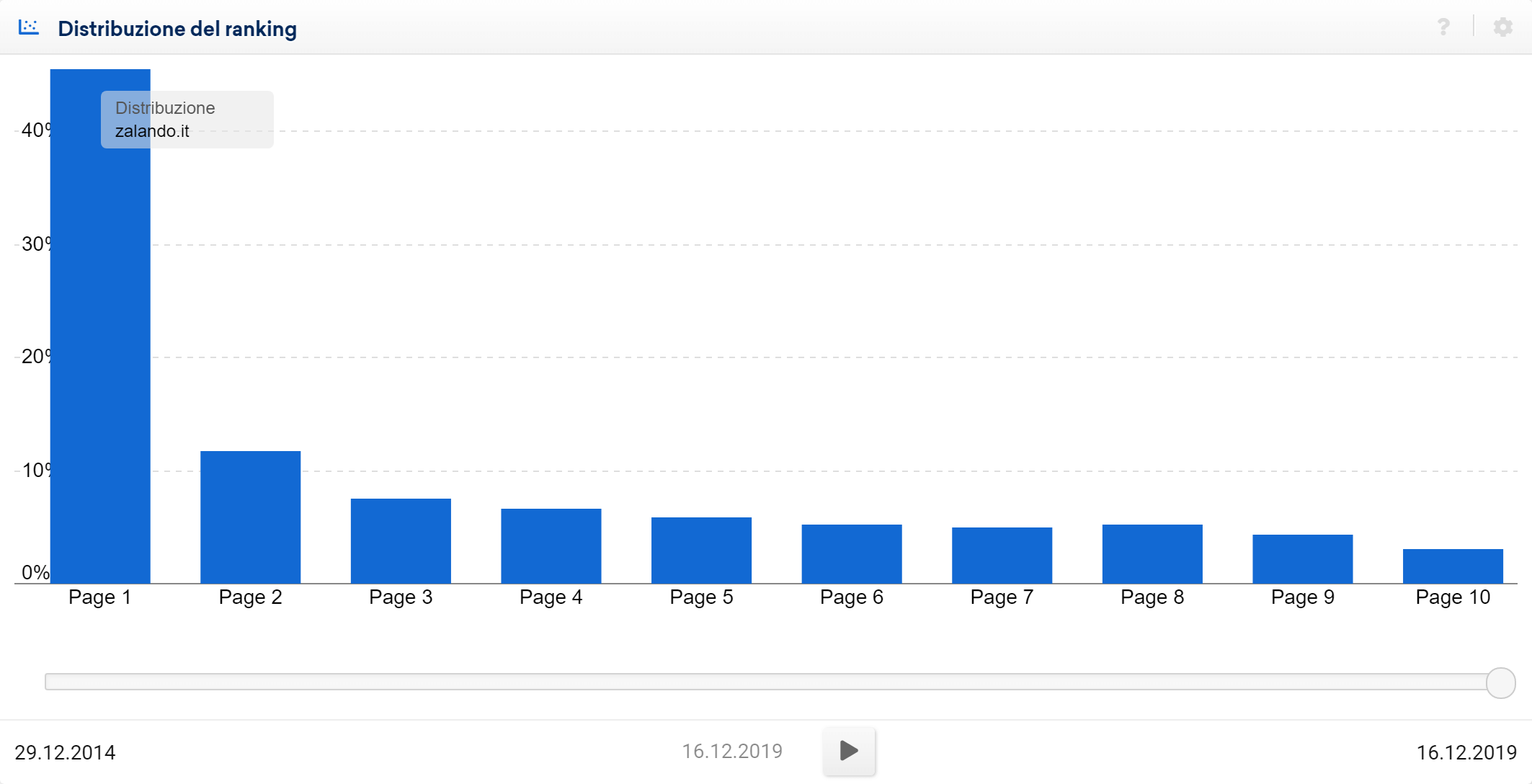Click the 40% gridline label

pyautogui.click(x=35, y=130)
